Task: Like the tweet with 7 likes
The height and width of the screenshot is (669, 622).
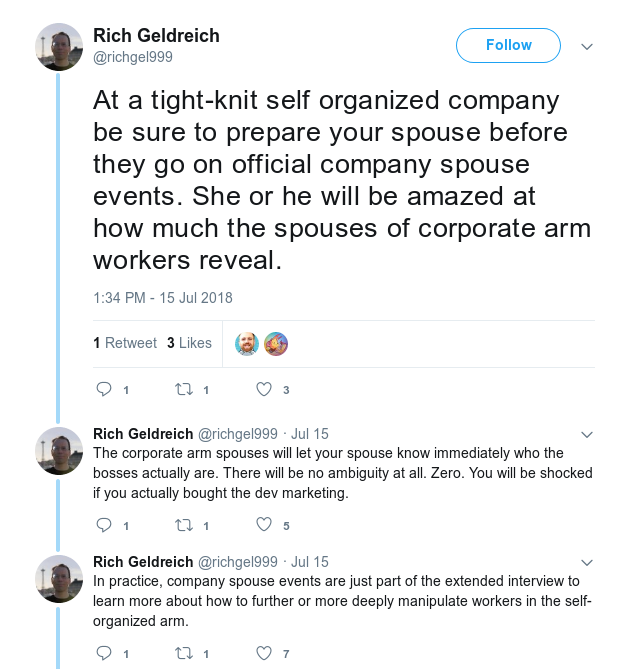Action: 264,653
